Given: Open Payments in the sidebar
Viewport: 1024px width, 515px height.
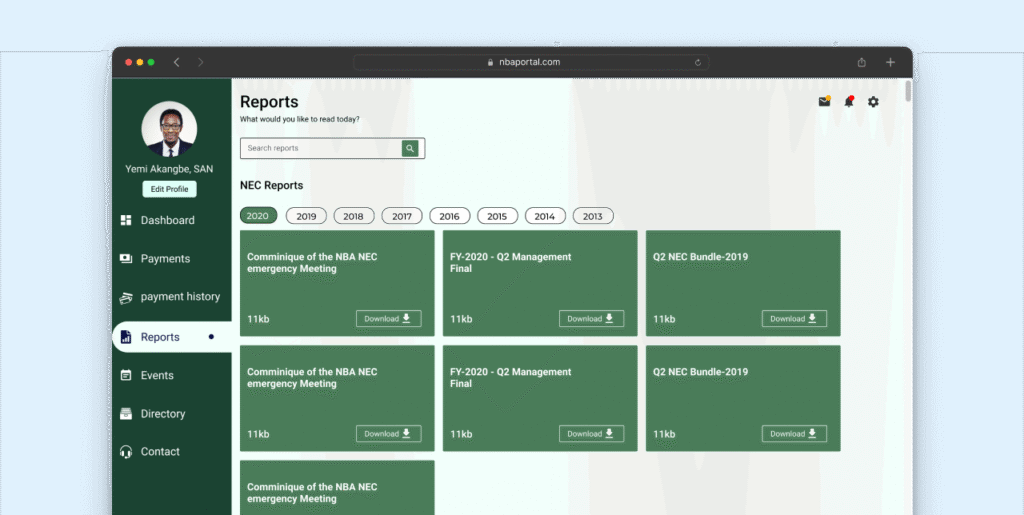Looking at the screenshot, I should click(x=165, y=259).
